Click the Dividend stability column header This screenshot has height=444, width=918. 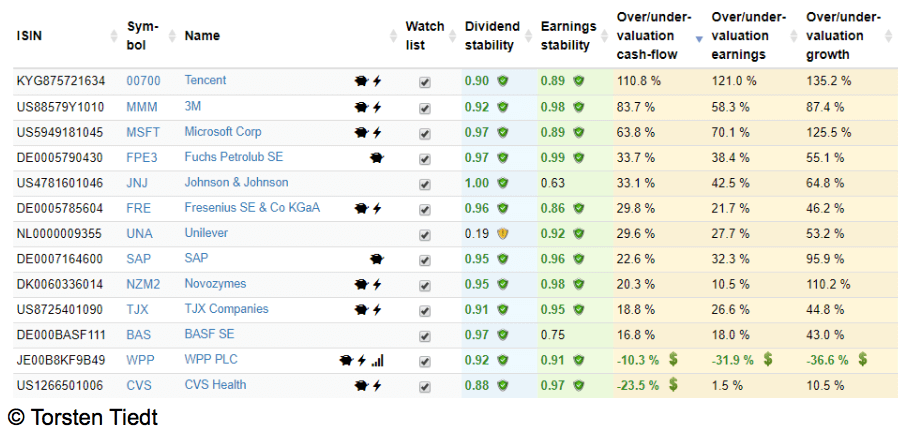(492, 36)
